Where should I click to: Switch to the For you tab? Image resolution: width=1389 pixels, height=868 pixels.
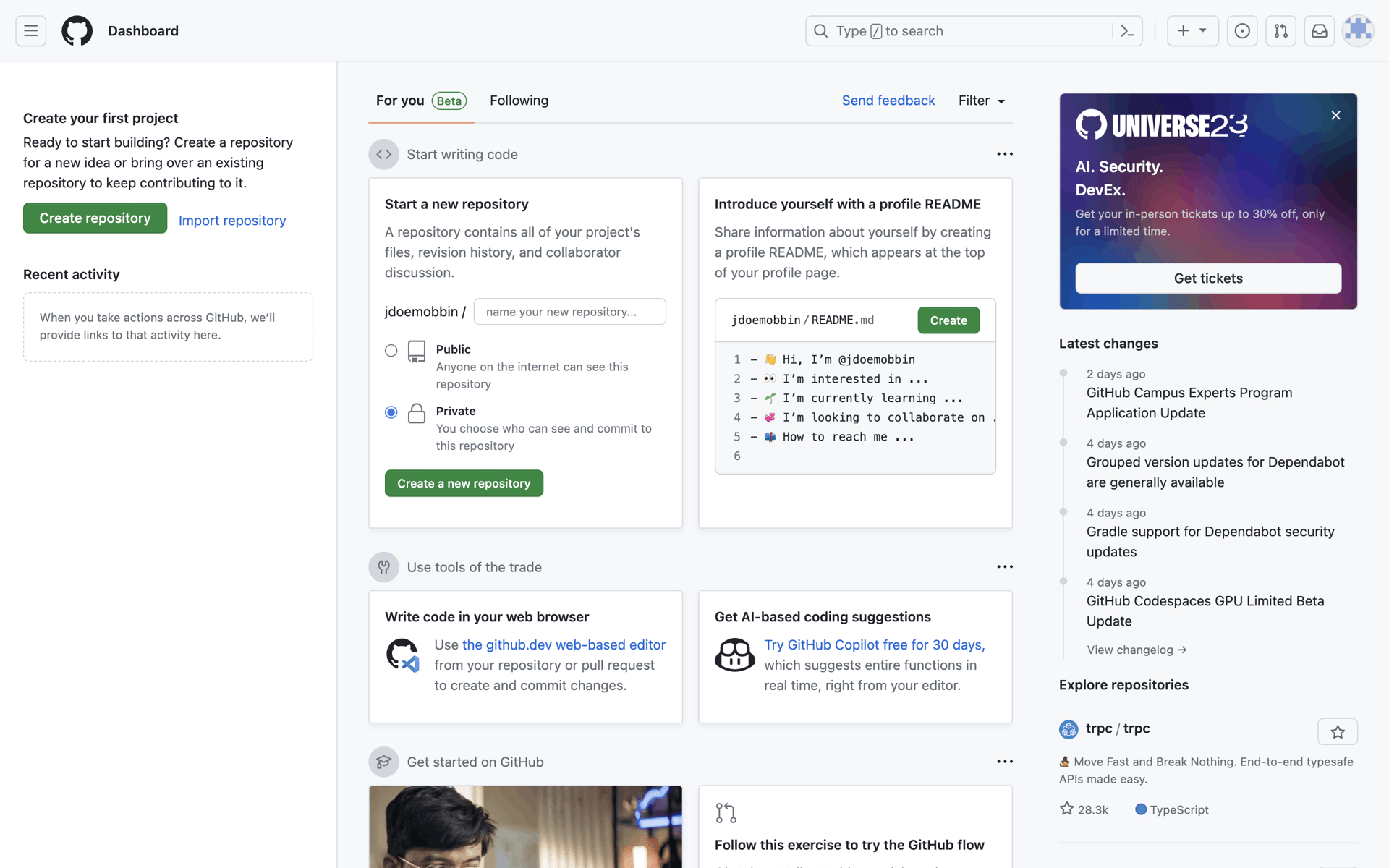421,101
